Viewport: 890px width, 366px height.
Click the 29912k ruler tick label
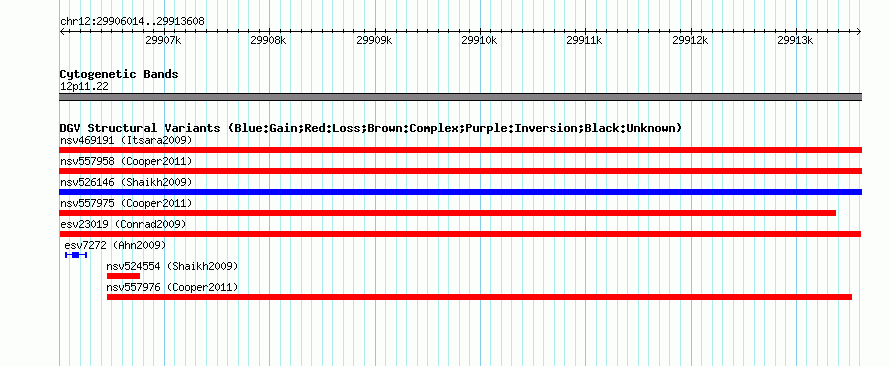click(x=690, y=40)
